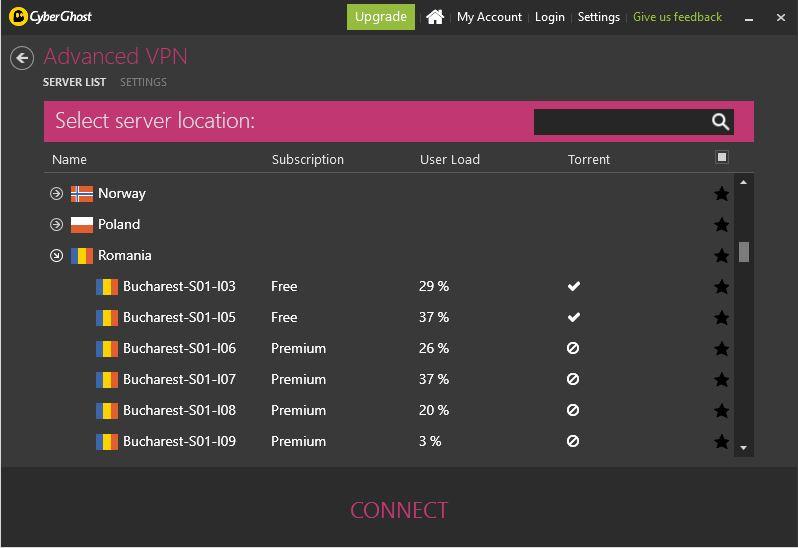Viewport: 798px width, 548px height.
Task: Star the Bucharest-S01-I05 server
Action: pyautogui.click(x=721, y=318)
